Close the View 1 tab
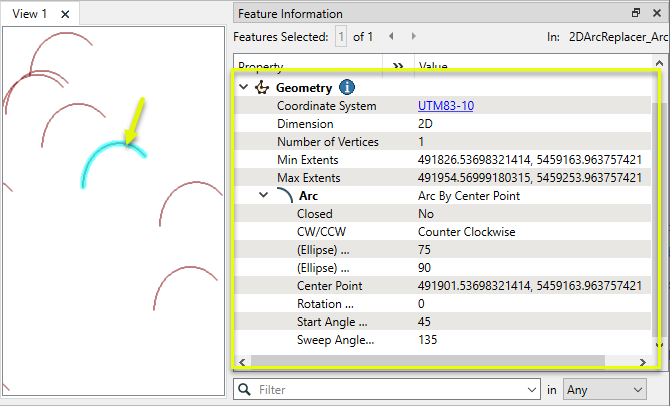This screenshot has height=406, width=670. (65, 14)
